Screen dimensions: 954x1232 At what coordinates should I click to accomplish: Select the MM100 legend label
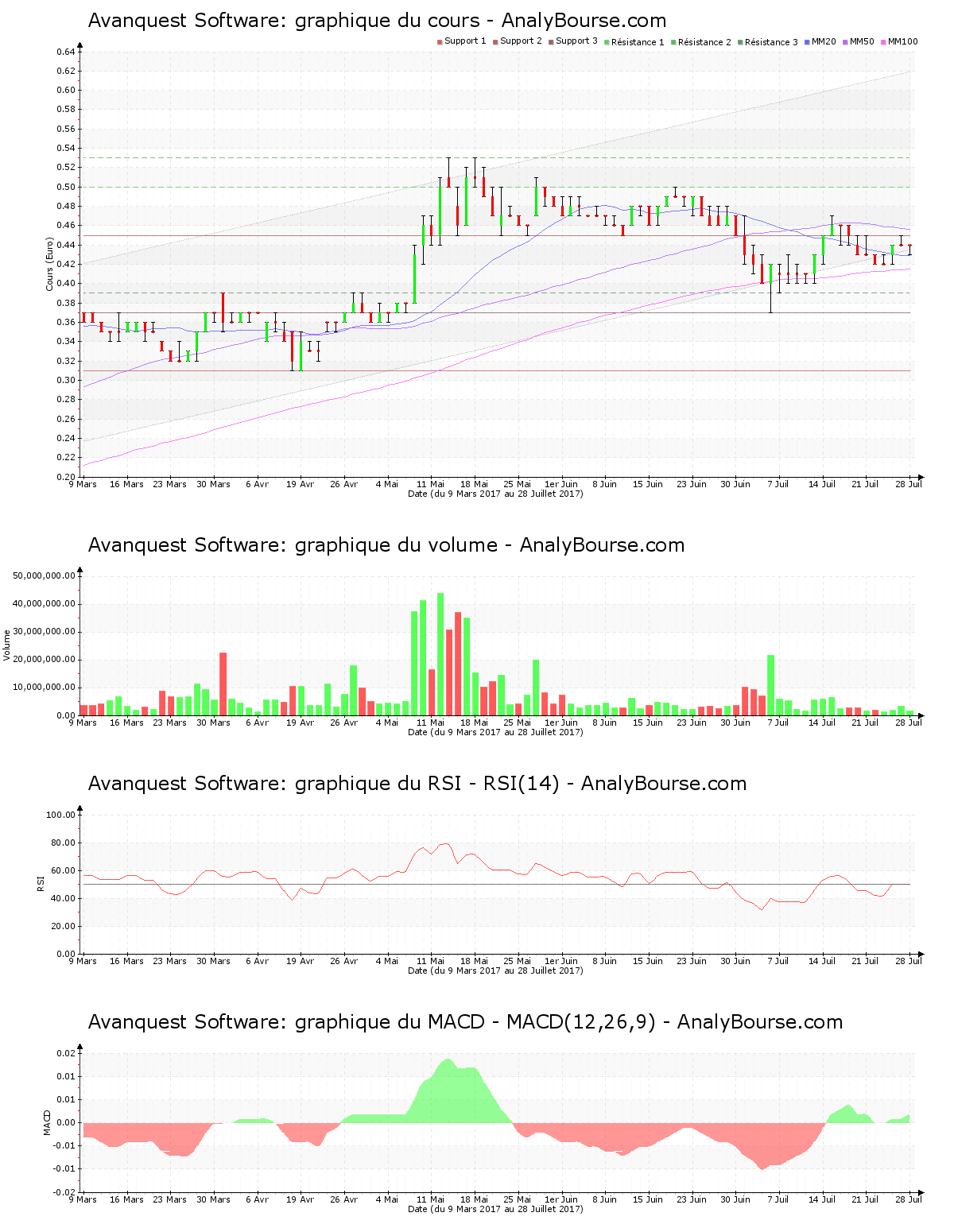tap(902, 41)
